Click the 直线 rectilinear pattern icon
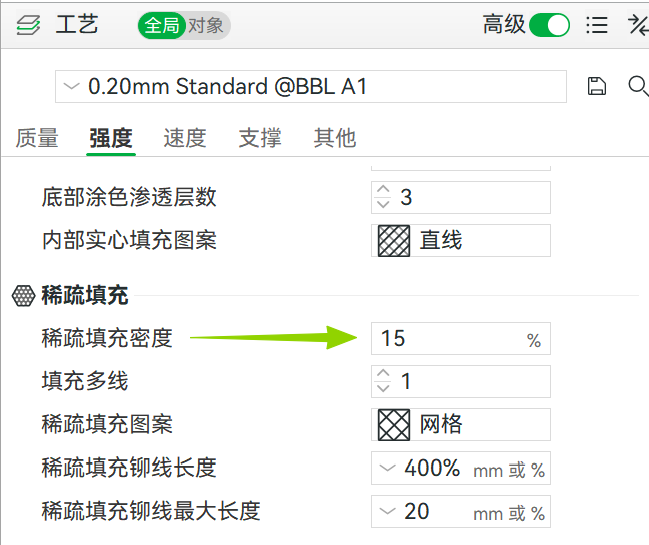This screenshot has width=649, height=545. pyautogui.click(x=393, y=240)
